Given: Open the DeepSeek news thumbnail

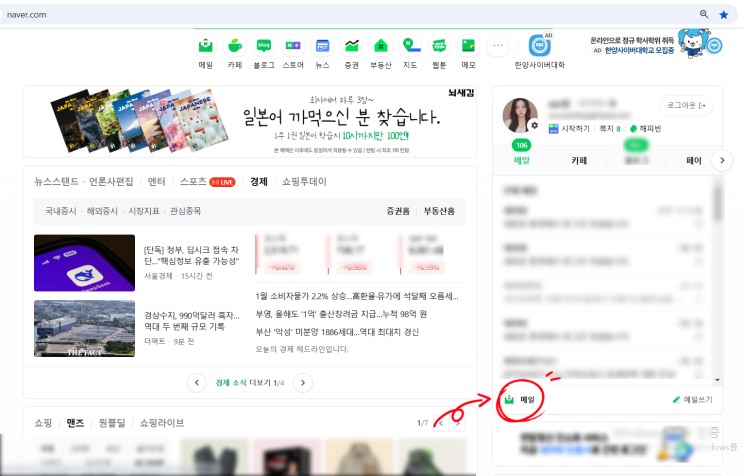Looking at the screenshot, I should [84, 263].
